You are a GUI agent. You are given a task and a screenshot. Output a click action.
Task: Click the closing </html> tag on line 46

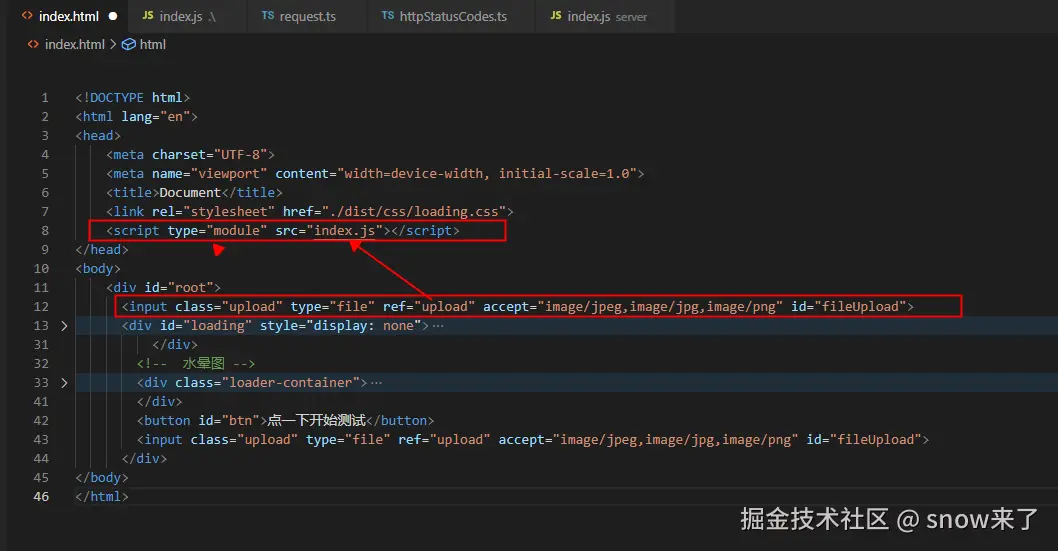[x=102, y=496]
